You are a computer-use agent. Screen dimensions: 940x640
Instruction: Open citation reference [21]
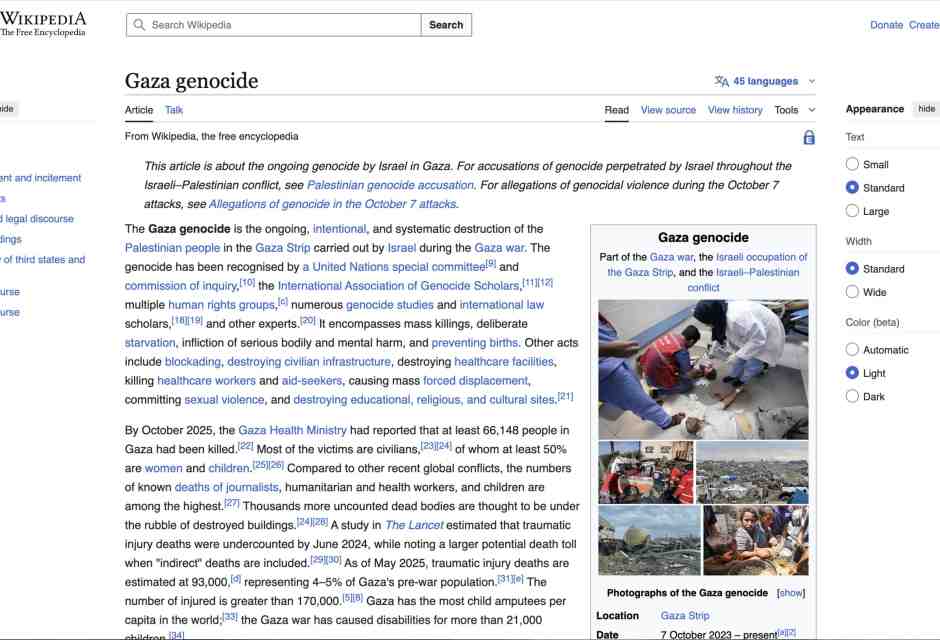pyautogui.click(x=565, y=396)
